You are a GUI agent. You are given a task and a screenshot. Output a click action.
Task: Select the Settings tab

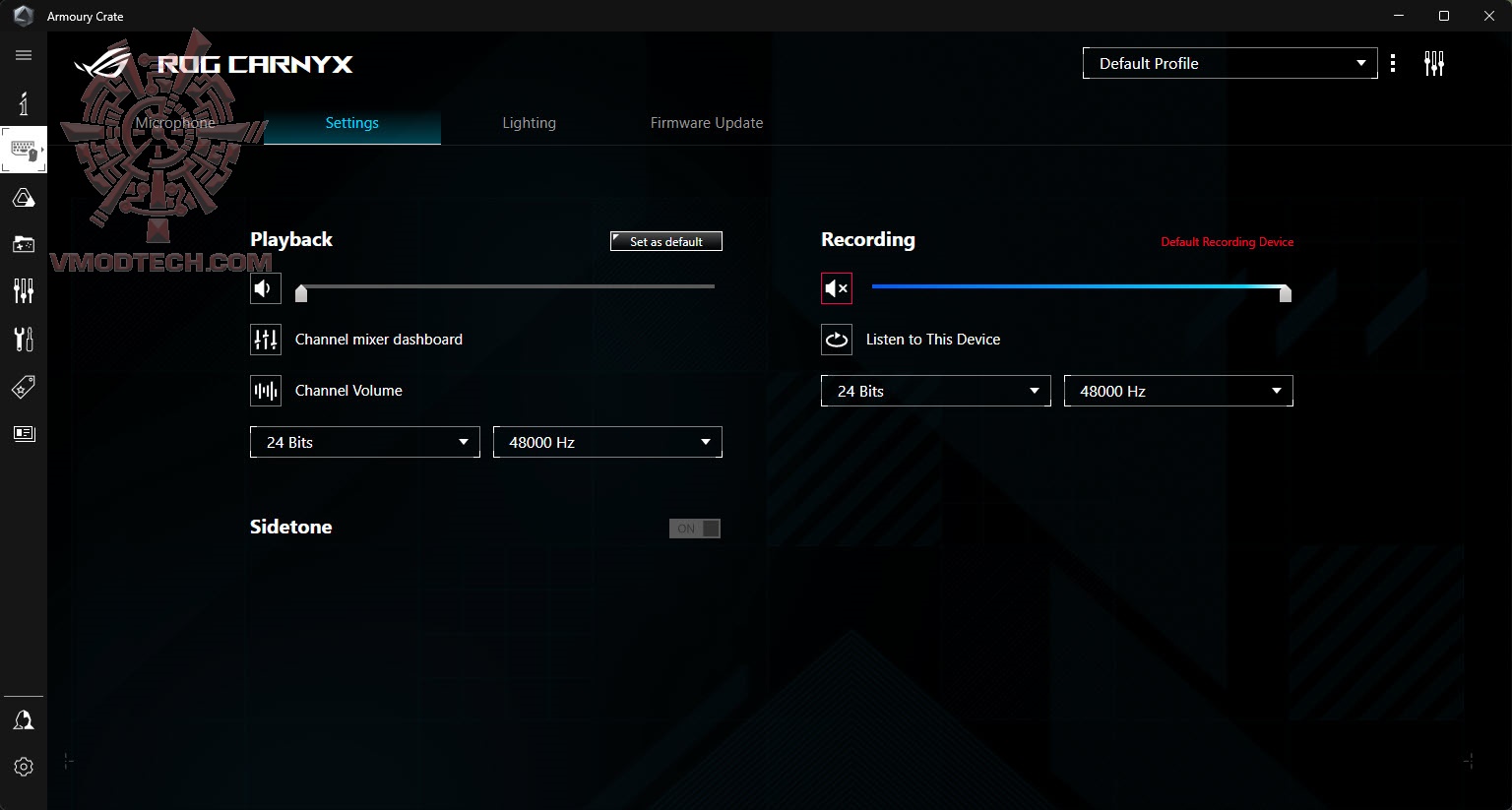coord(352,123)
